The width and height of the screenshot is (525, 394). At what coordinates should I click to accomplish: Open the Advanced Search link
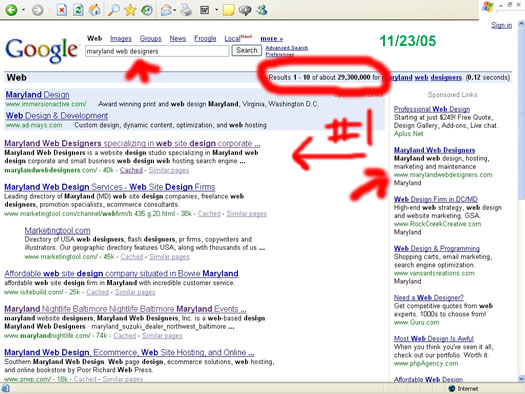coord(287,48)
